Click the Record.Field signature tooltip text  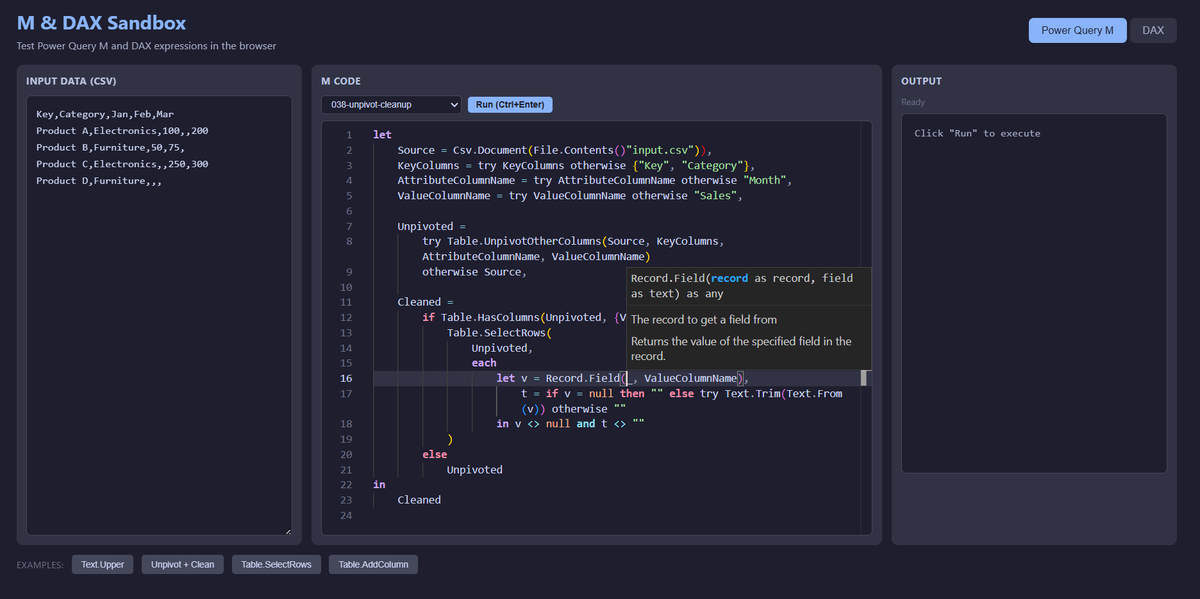[742, 286]
